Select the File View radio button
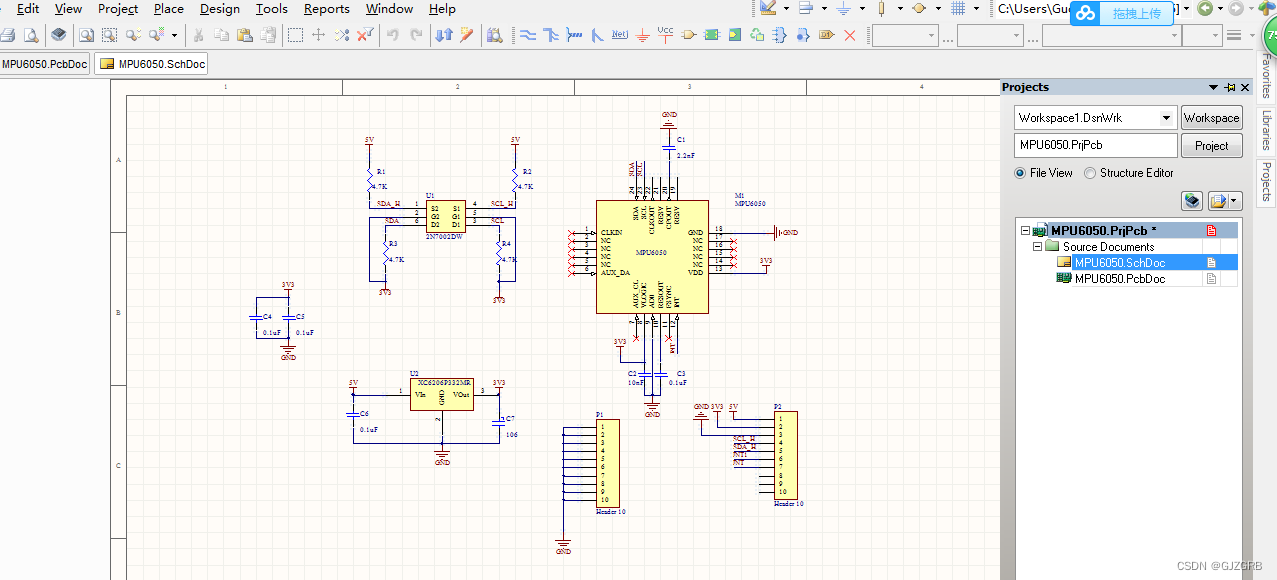 [1020, 173]
